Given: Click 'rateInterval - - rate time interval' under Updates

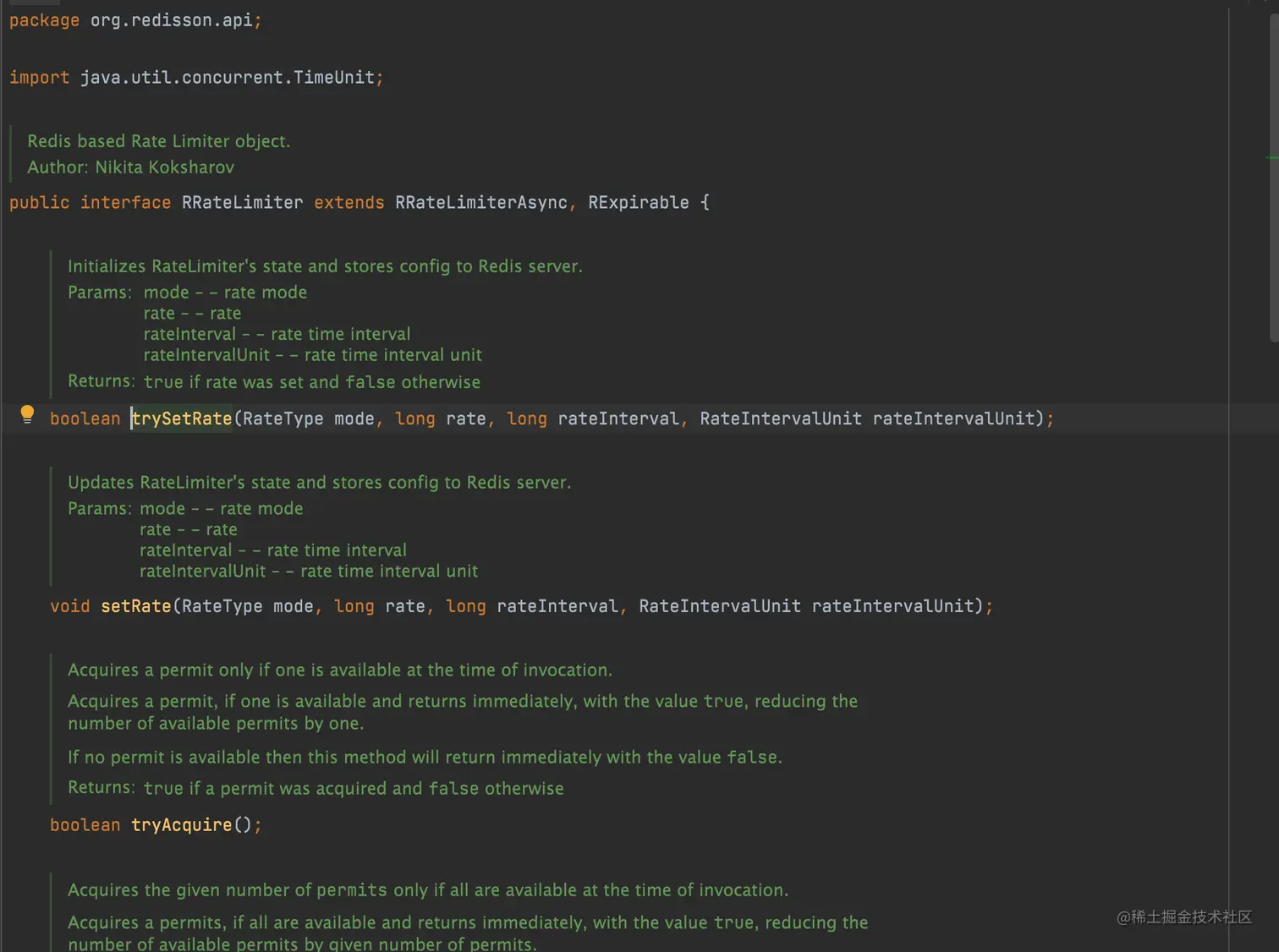Looking at the screenshot, I should [x=273, y=550].
